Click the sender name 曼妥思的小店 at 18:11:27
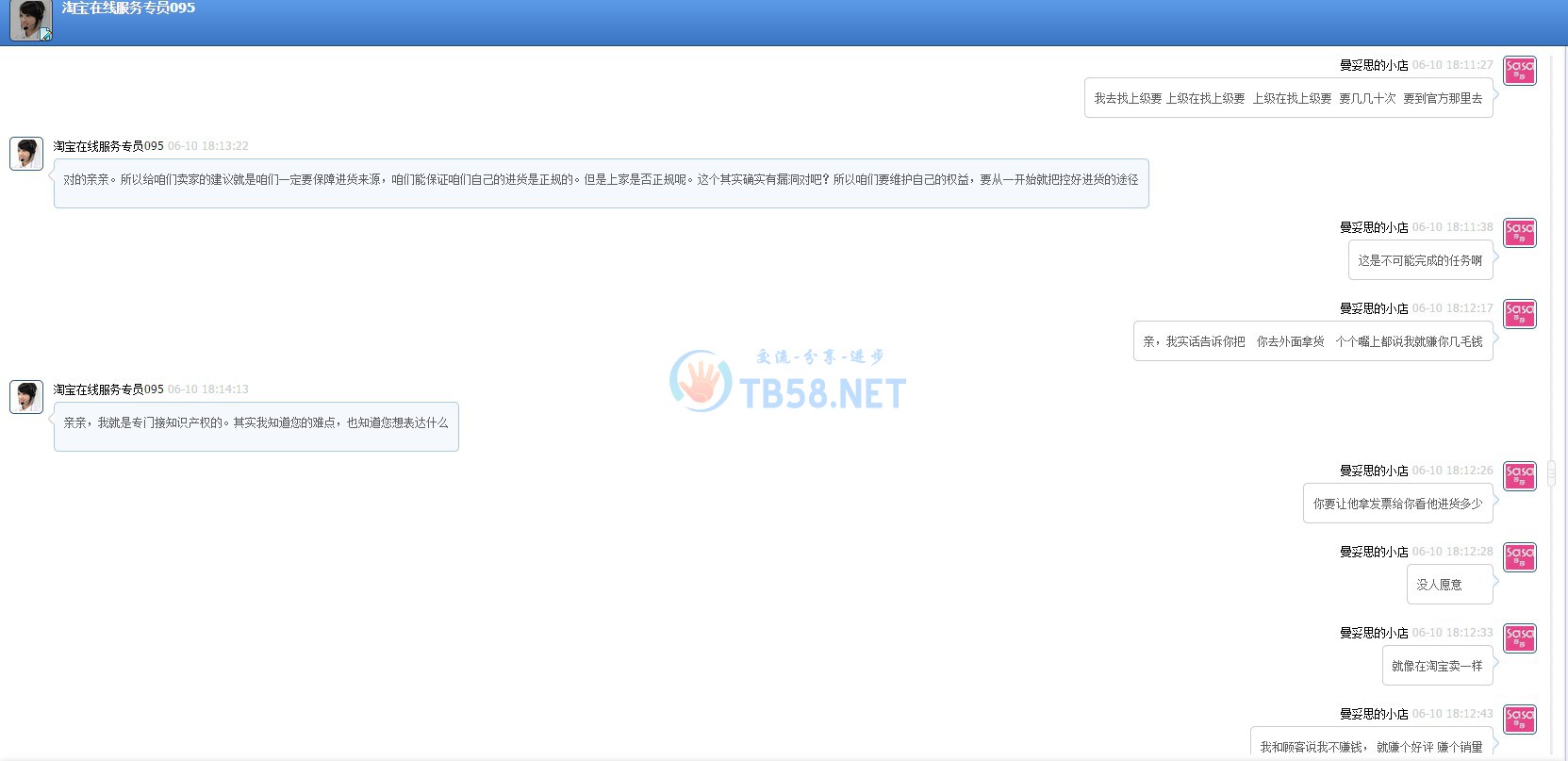The height and width of the screenshot is (761, 1568). click(1373, 65)
